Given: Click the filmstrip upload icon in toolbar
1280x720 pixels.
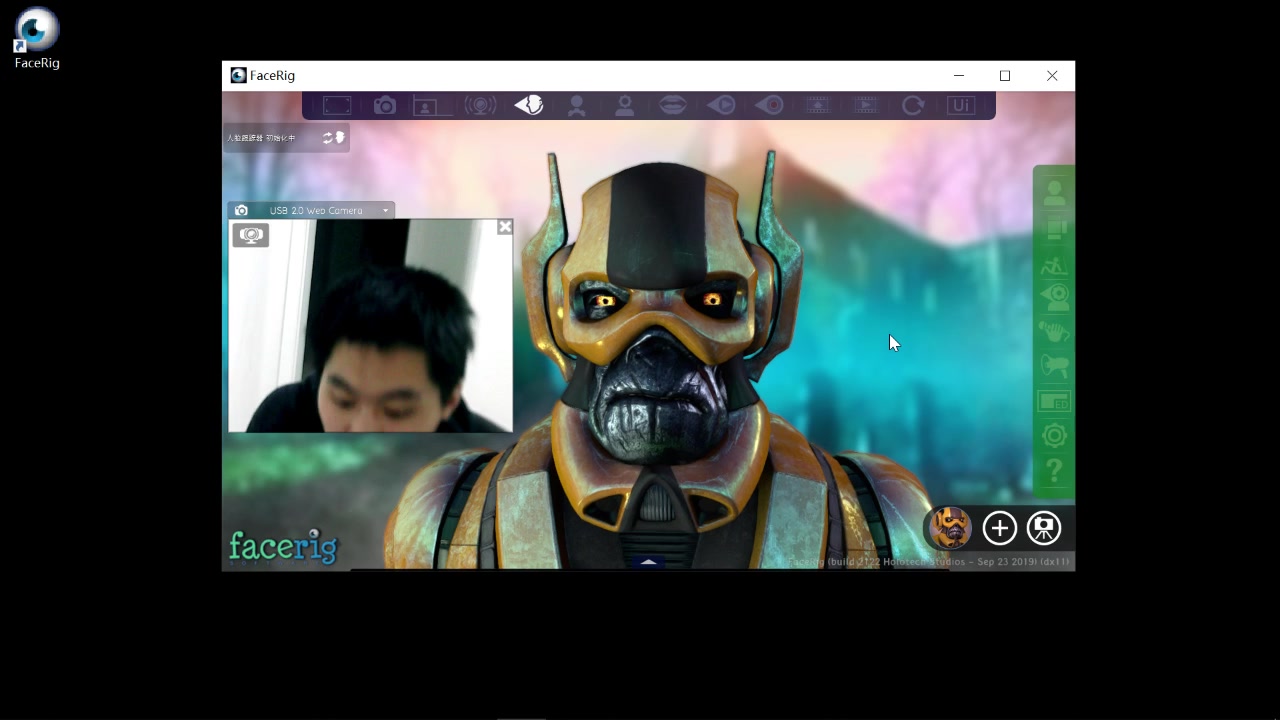Looking at the screenshot, I should point(817,105).
